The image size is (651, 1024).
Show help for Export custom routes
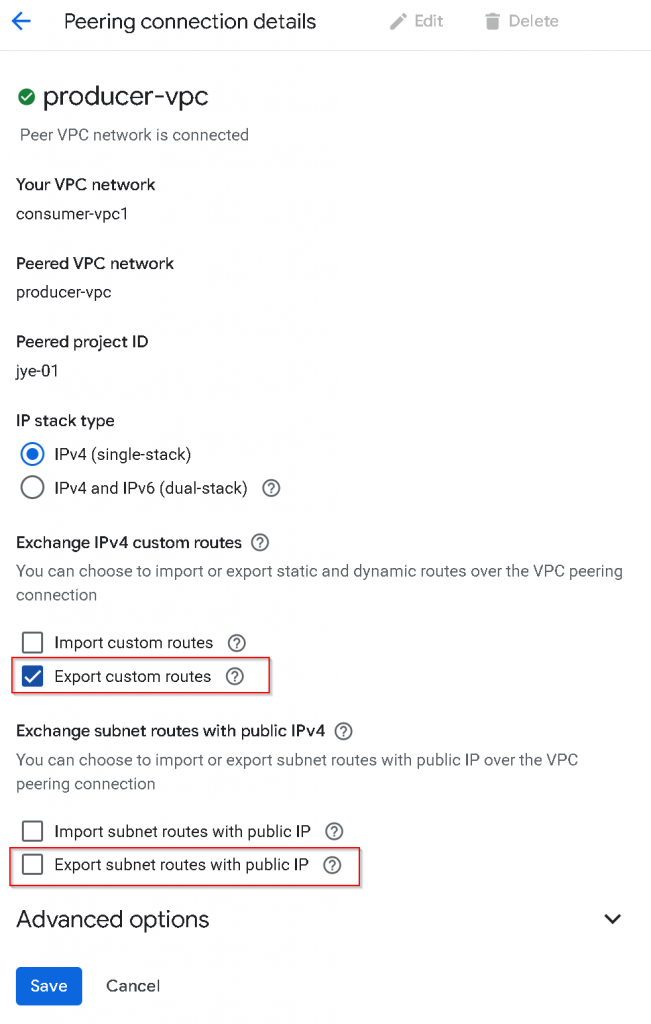pyautogui.click(x=235, y=677)
